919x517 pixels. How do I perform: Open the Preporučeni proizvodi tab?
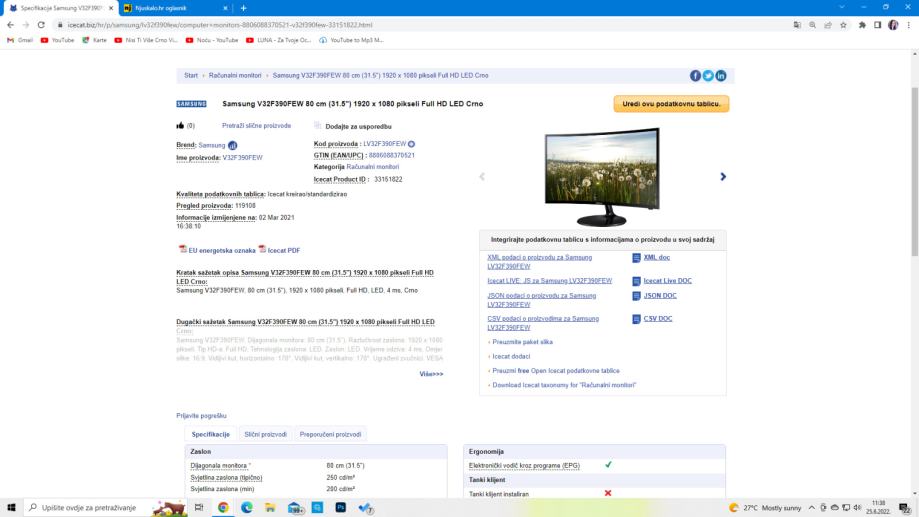[330, 434]
